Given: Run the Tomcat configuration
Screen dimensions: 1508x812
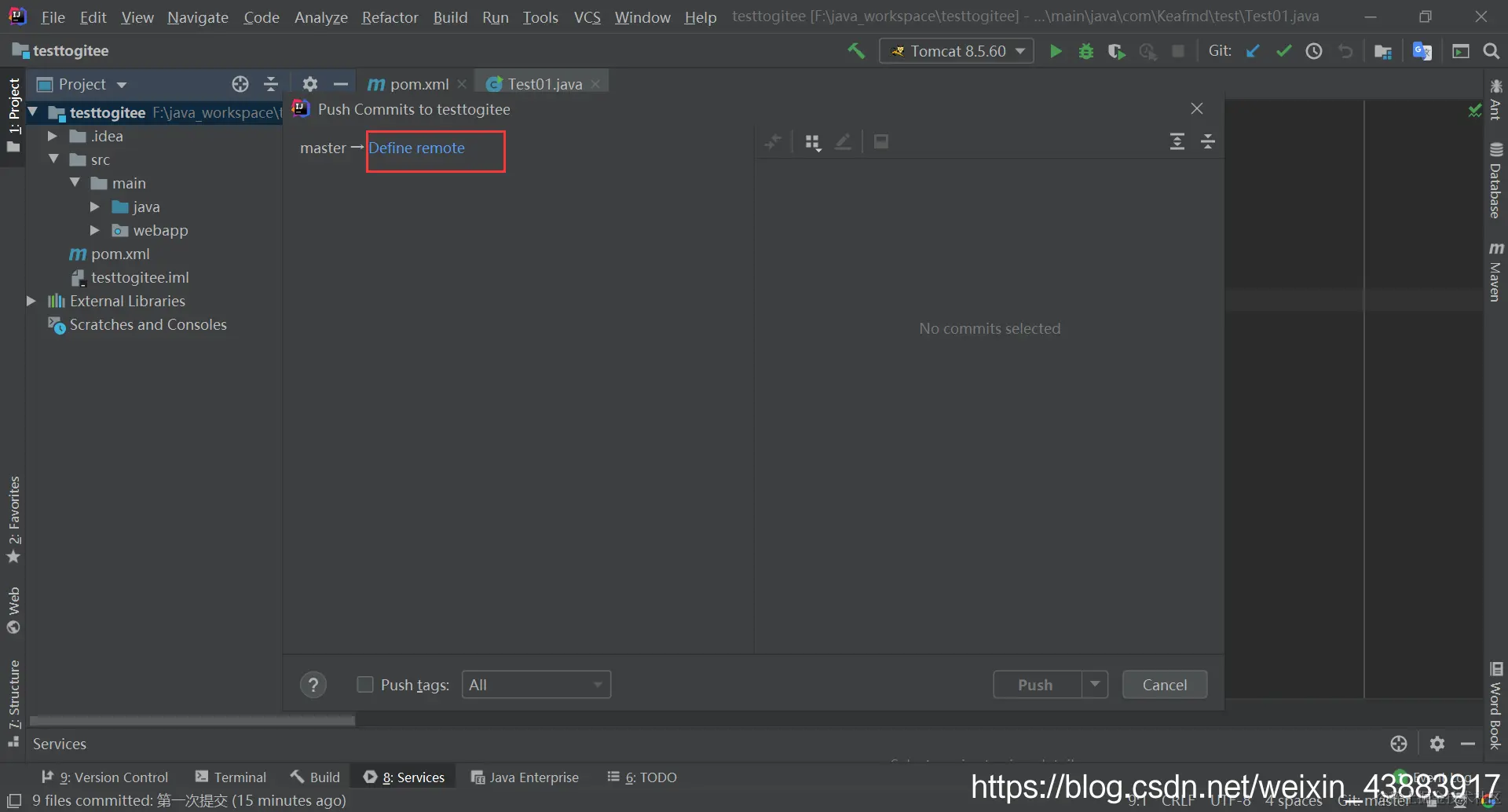Looking at the screenshot, I should pos(1056,51).
